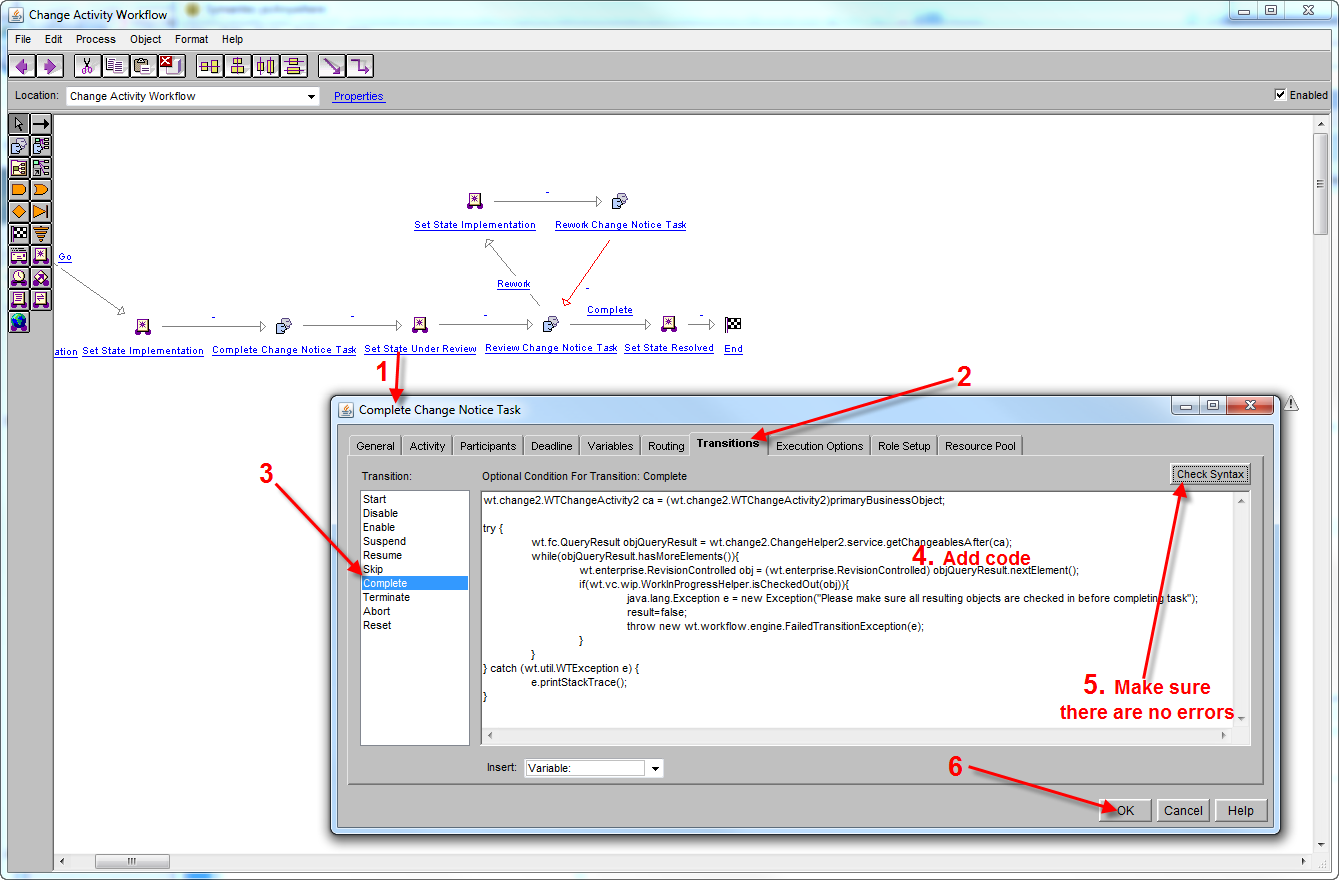This screenshot has width=1339, height=880.
Task: Select the Abort transition in the list
Action: (x=414, y=611)
